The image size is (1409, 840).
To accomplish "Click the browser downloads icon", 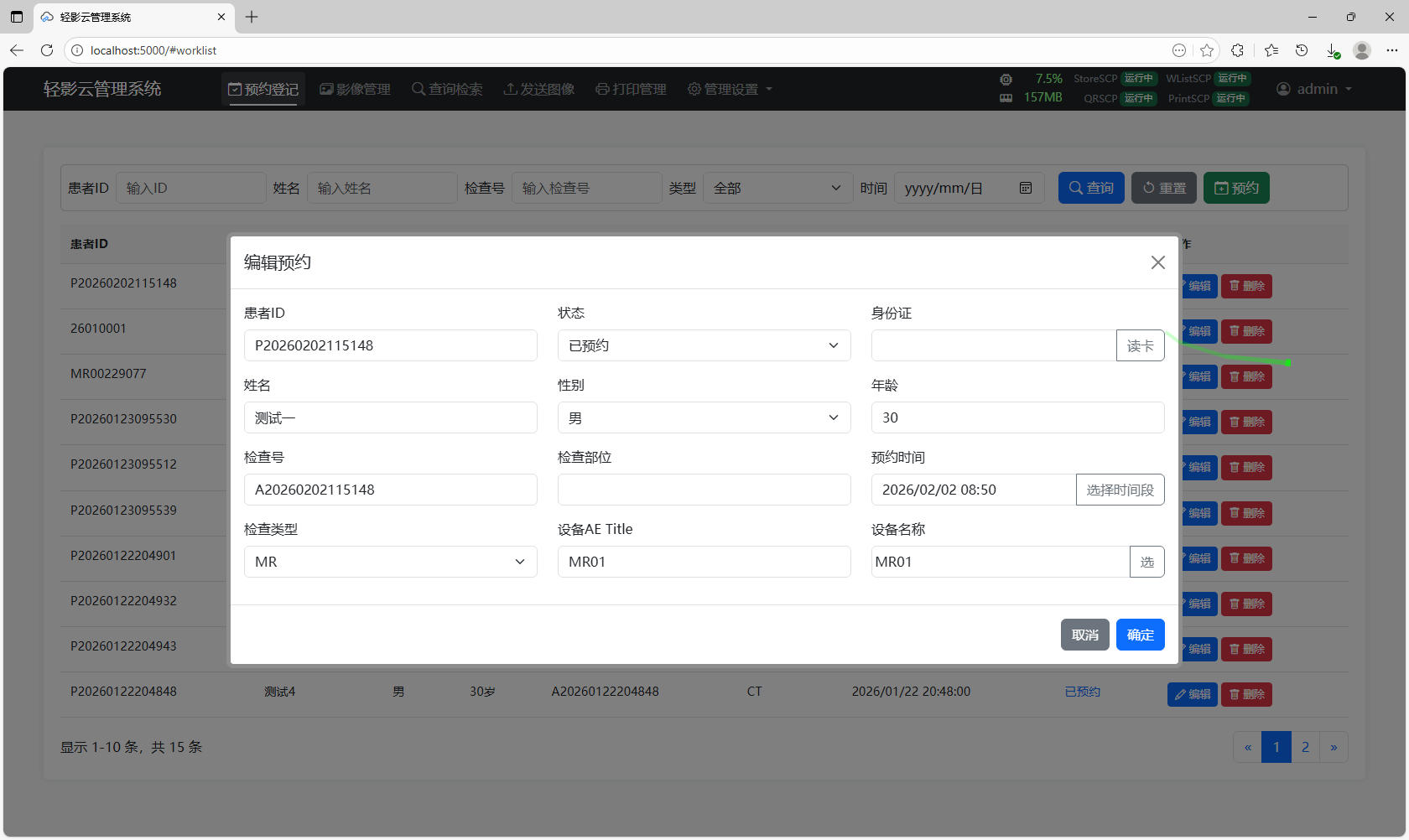I will pos(1332,50).
